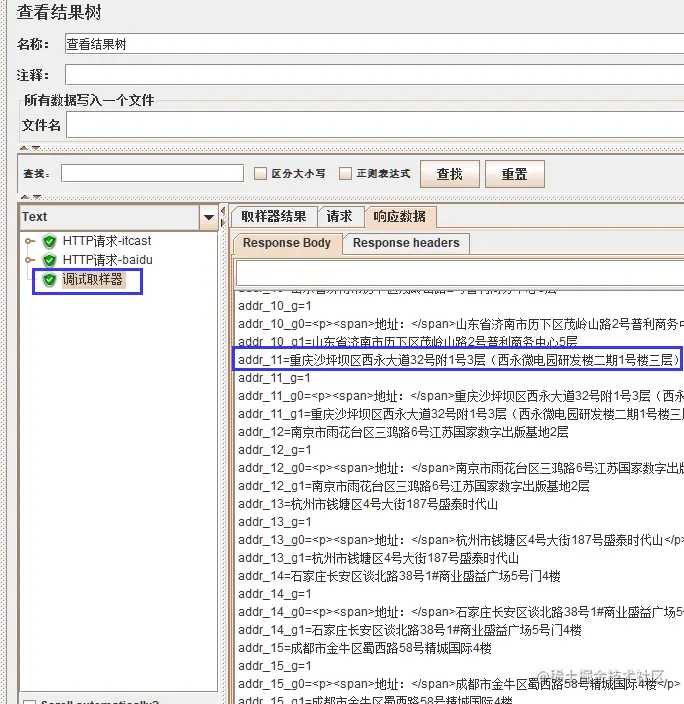This screenshot has height=704, width=684.
Task: Click the 查找 button
Action: [x=450, y=174]
